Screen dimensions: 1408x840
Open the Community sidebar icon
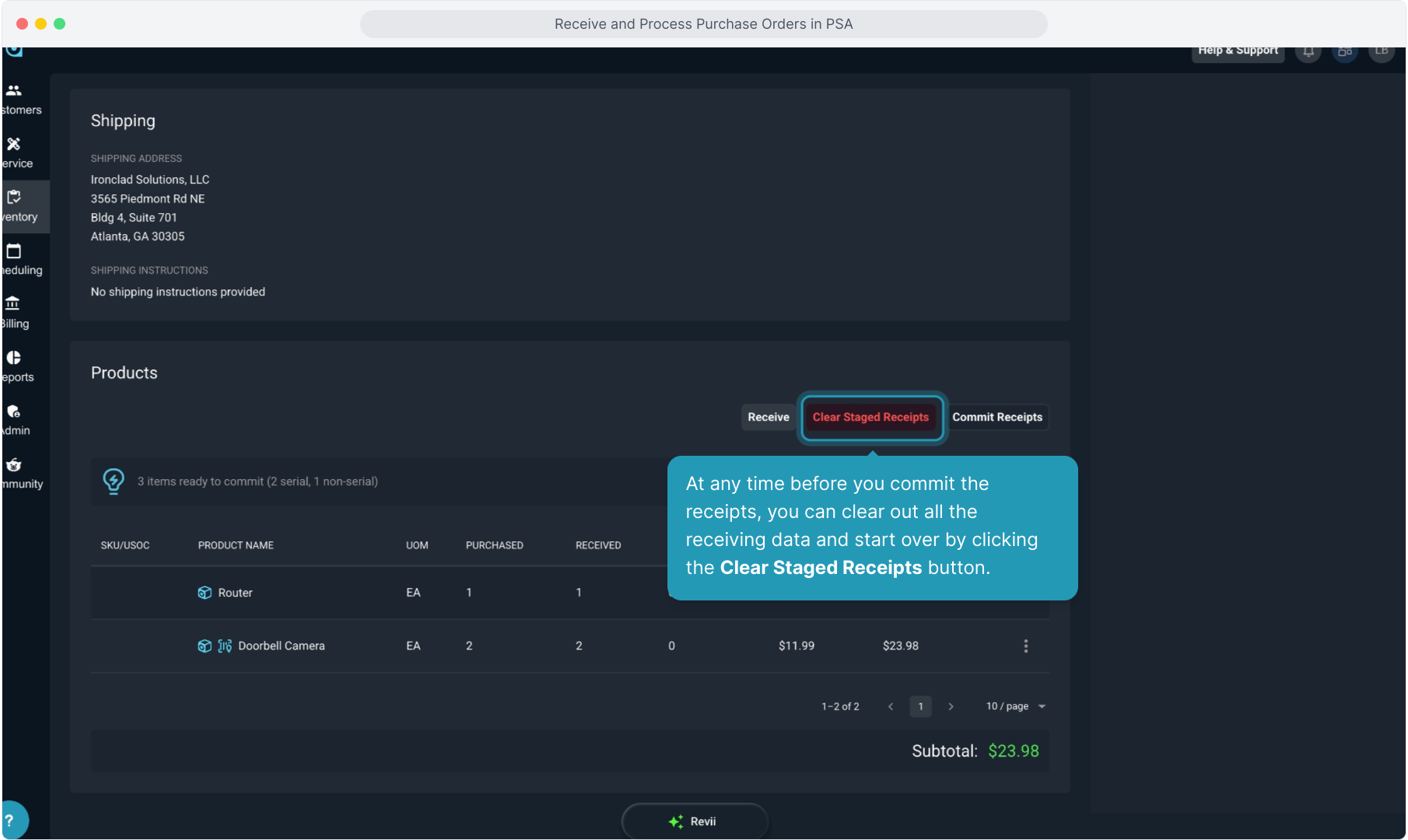point(14,465)
